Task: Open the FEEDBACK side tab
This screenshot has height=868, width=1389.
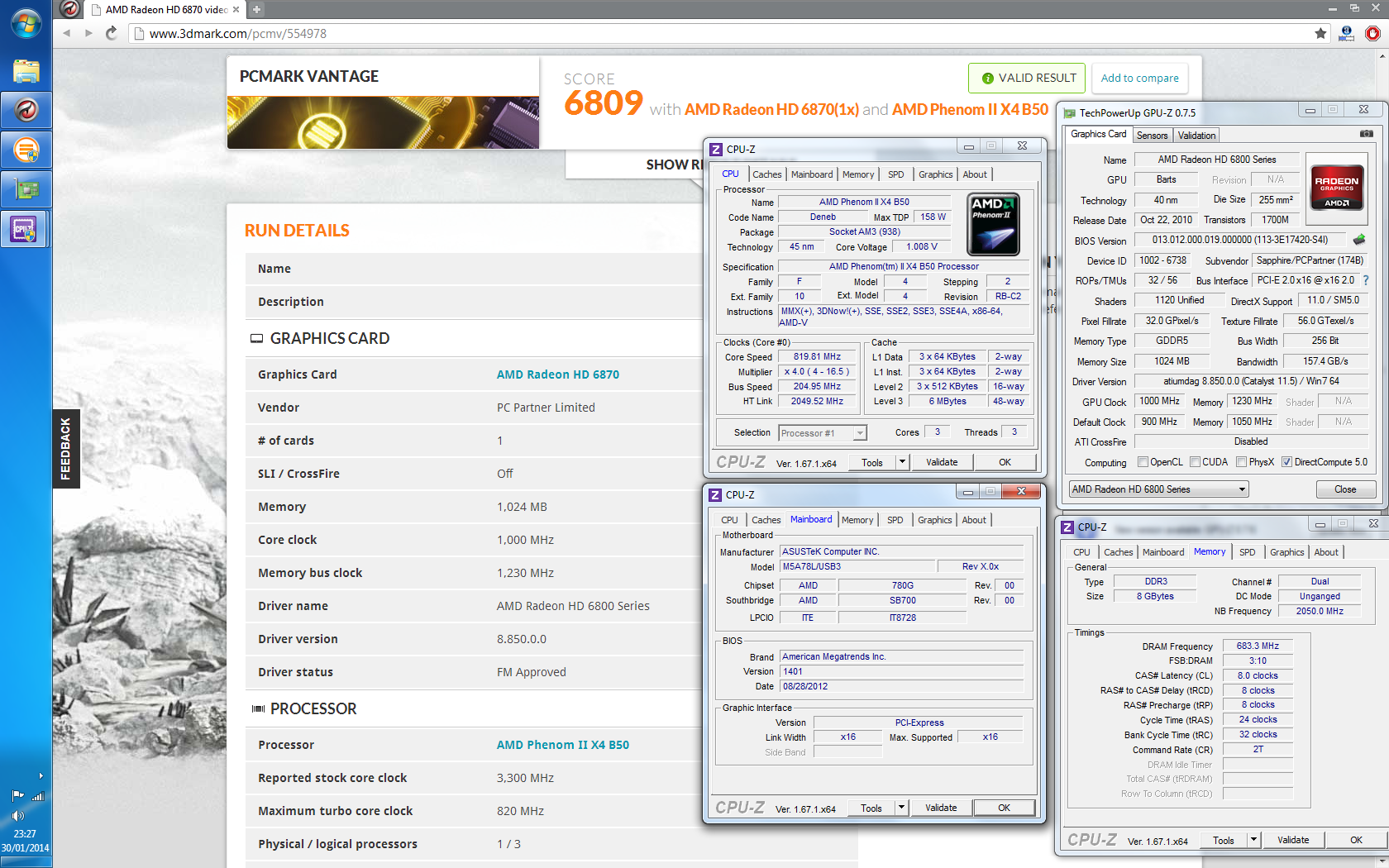Action: pyautogui.click(x=66, y=448)
